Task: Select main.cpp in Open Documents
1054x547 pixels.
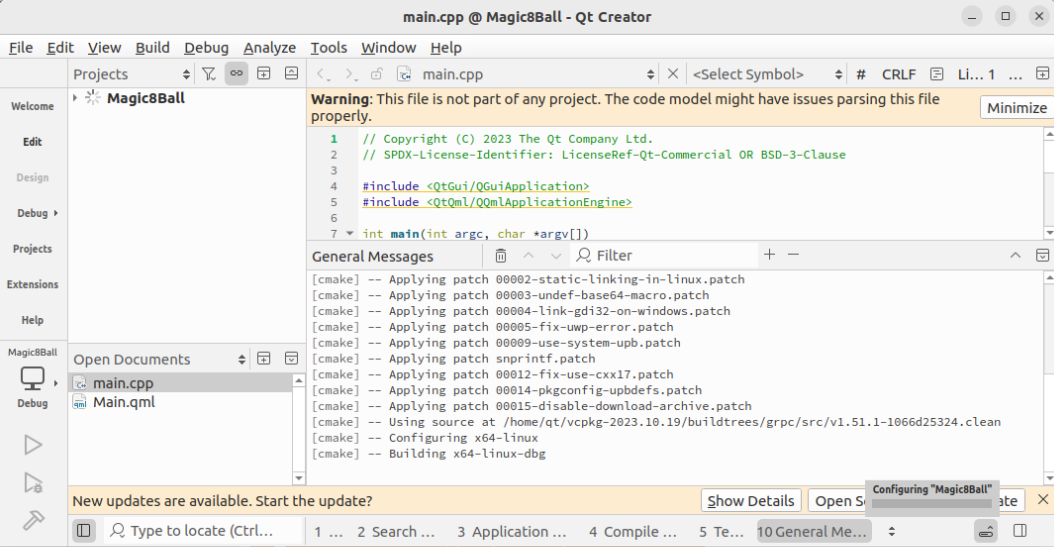Action: click(180, 383)
